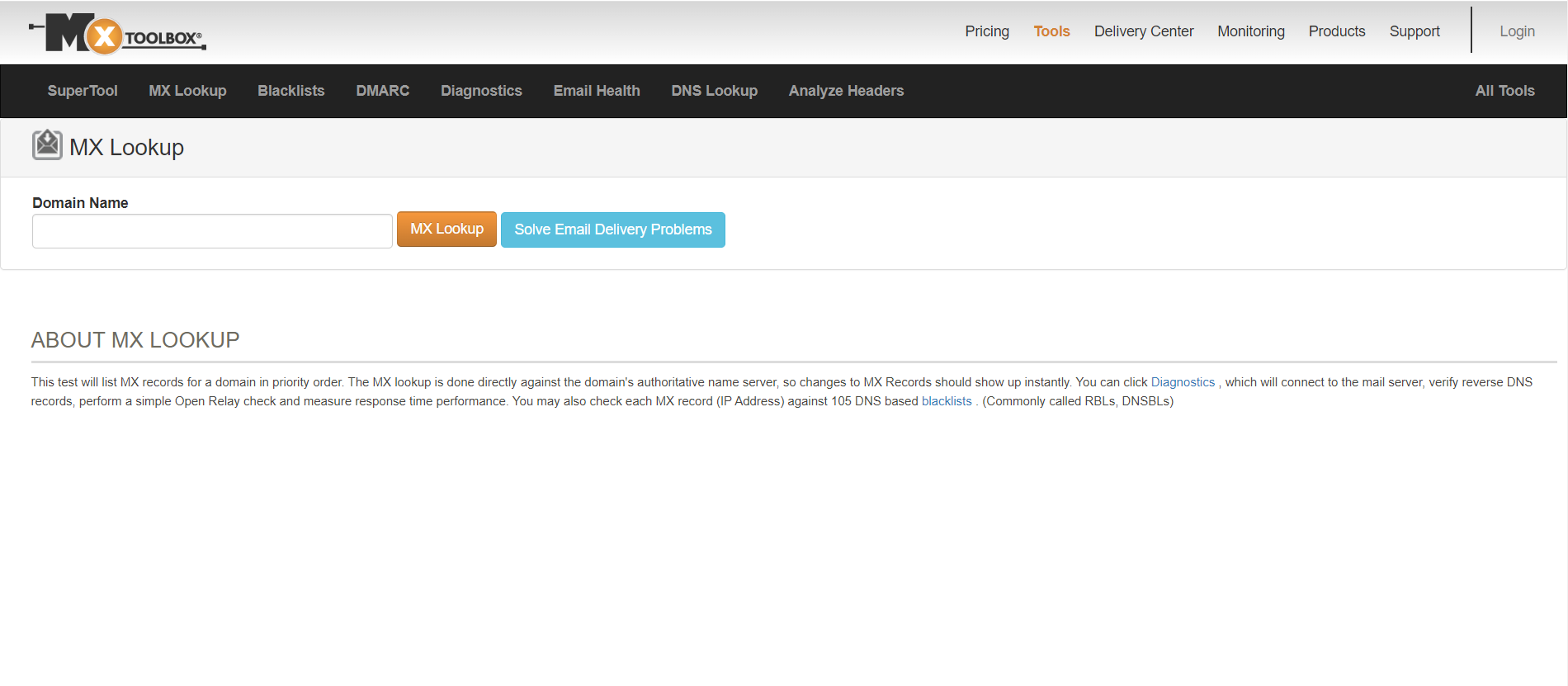Select MX Lookup in the black toolbar
The width and height of the screenshot is (1568, 686).
[187, 91]
